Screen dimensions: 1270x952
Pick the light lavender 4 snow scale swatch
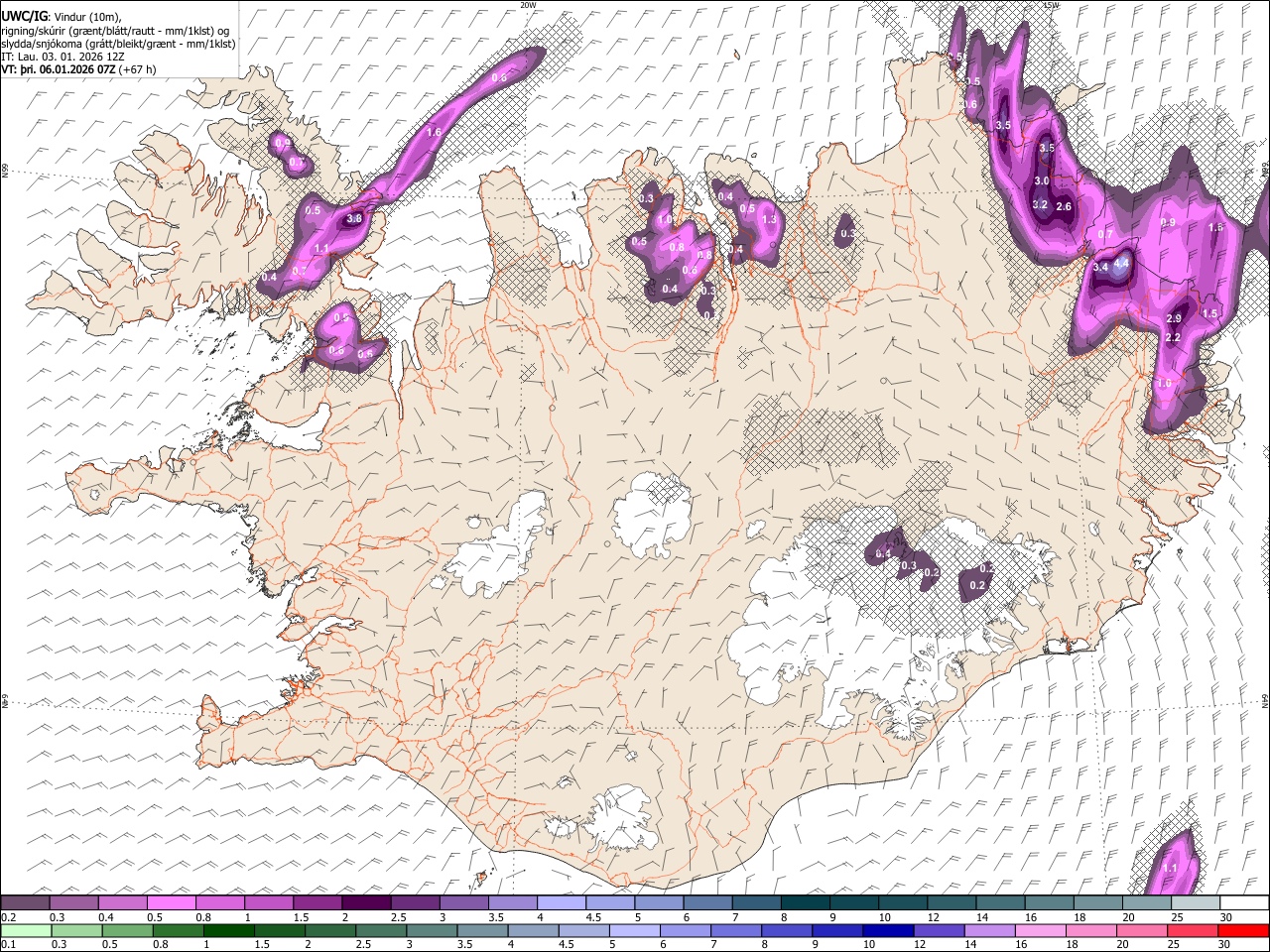[562, 902]
